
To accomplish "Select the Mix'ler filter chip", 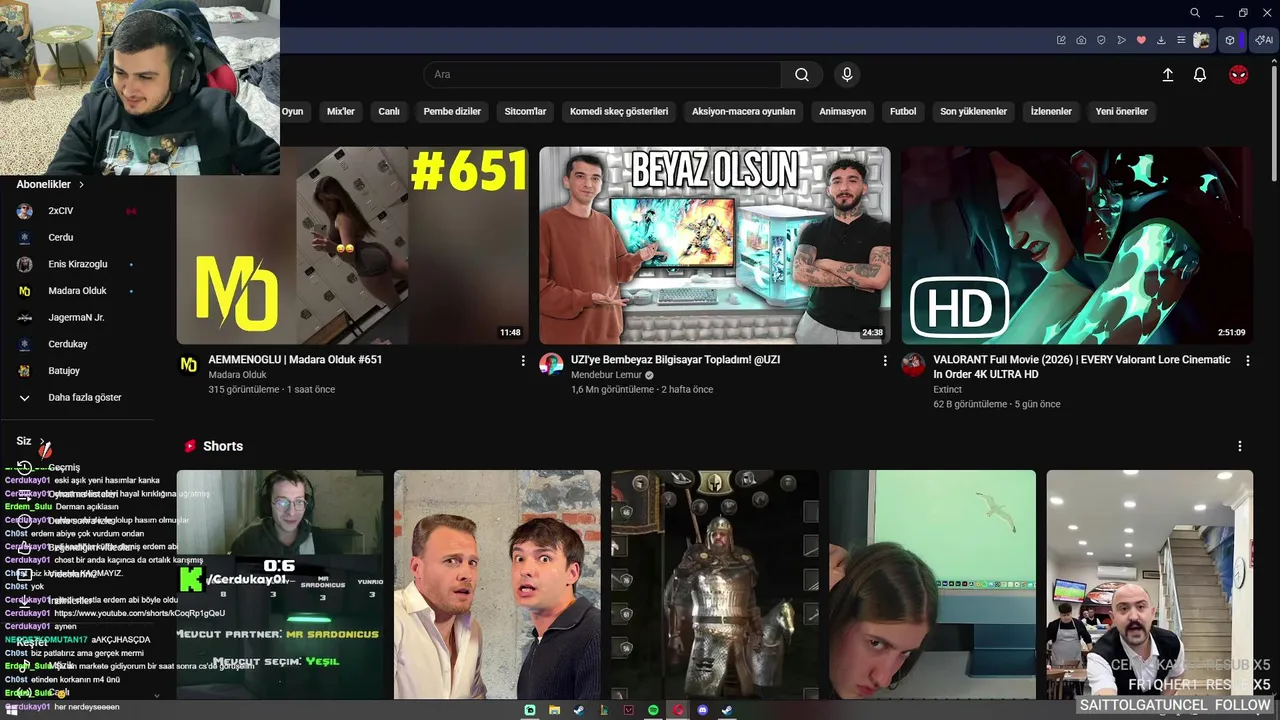I will (x=341, y=112).
